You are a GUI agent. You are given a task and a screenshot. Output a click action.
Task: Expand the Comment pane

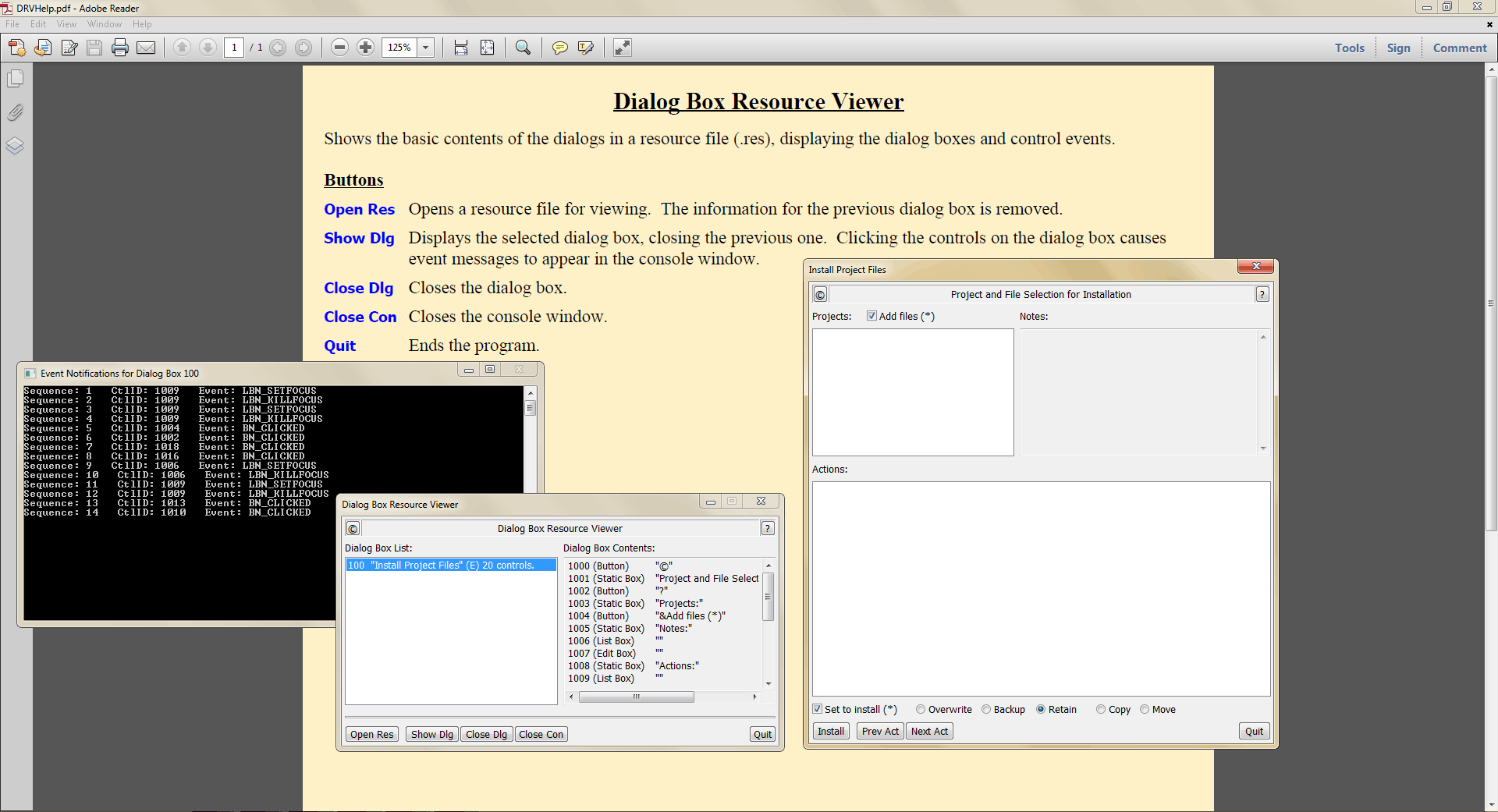1459,48
